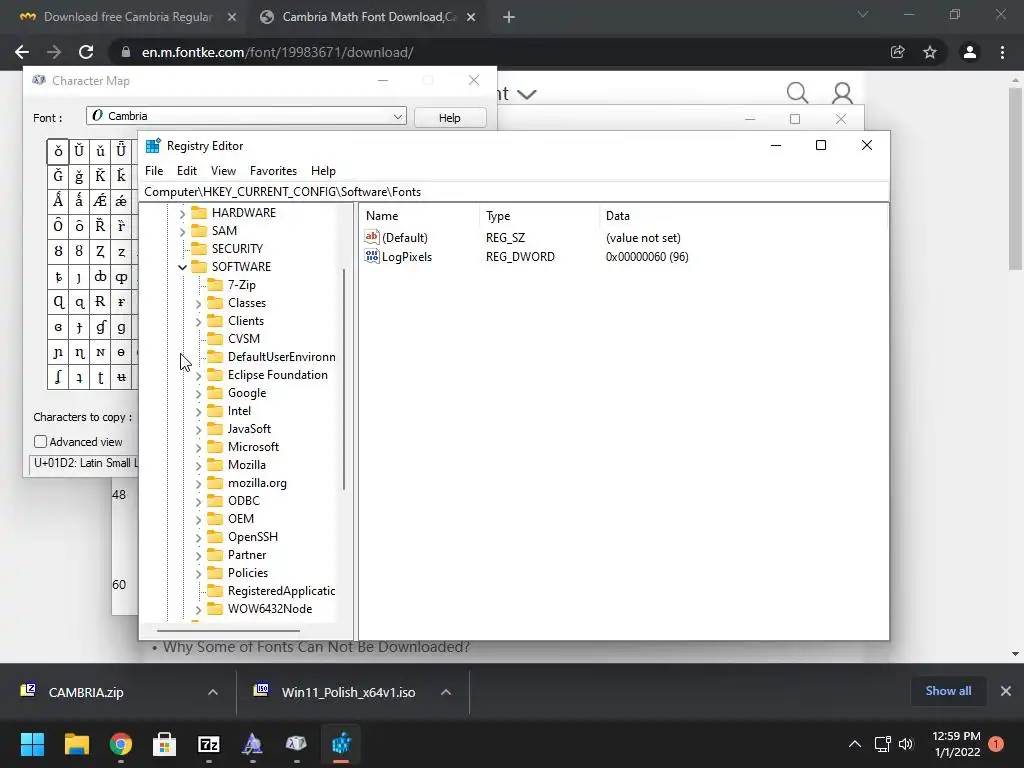Viewport: 1024px width, 768px height.
Task: Click the Æ character in Character Map
Action: (100, 201)
